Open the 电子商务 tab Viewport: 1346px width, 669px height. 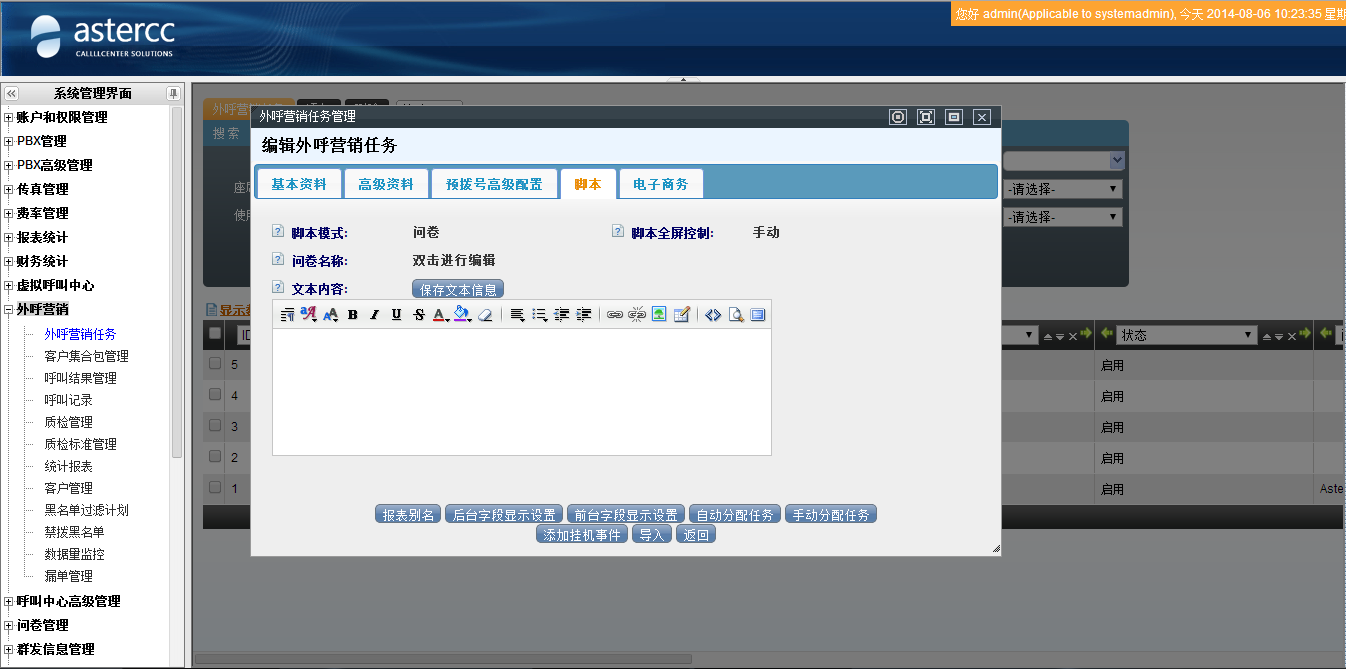click(661, 185)
